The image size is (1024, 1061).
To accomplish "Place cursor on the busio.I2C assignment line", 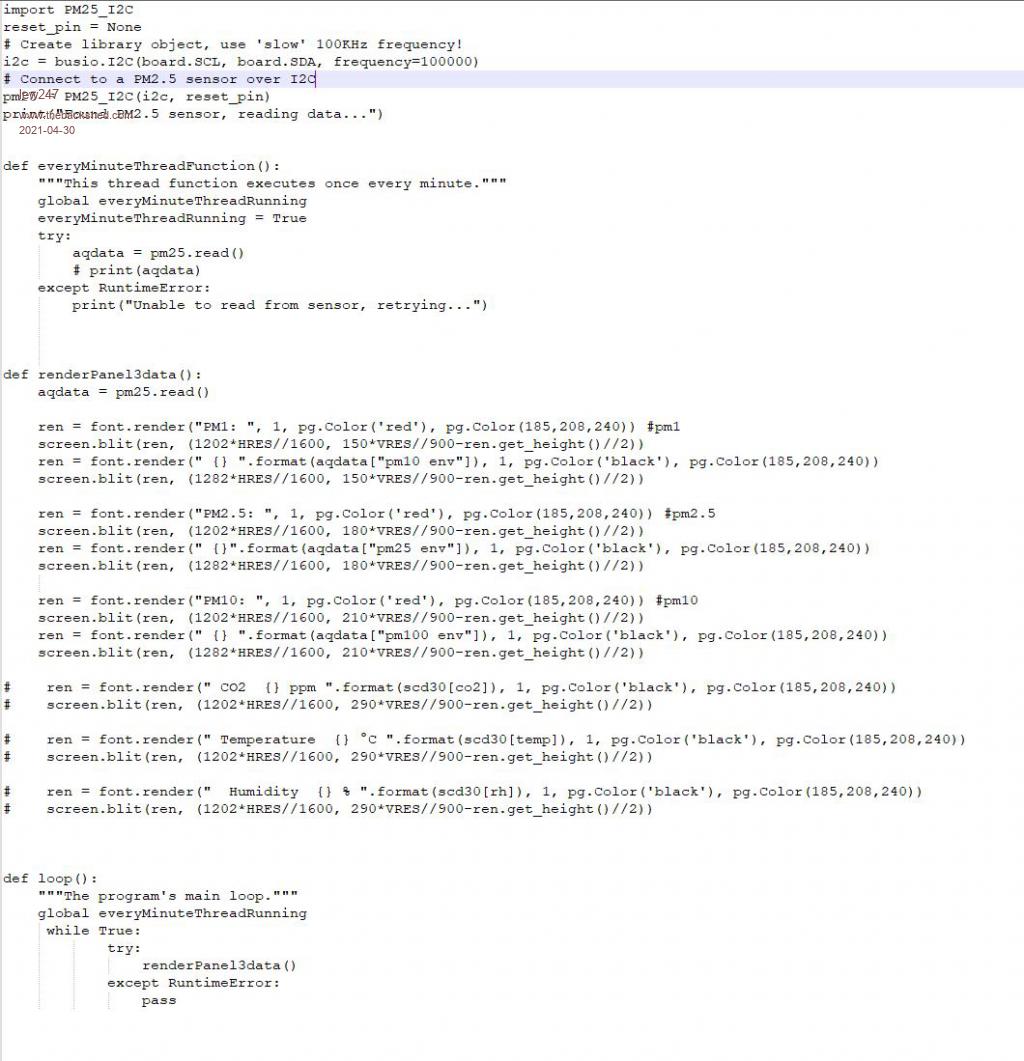I will [x=240, y=62].
